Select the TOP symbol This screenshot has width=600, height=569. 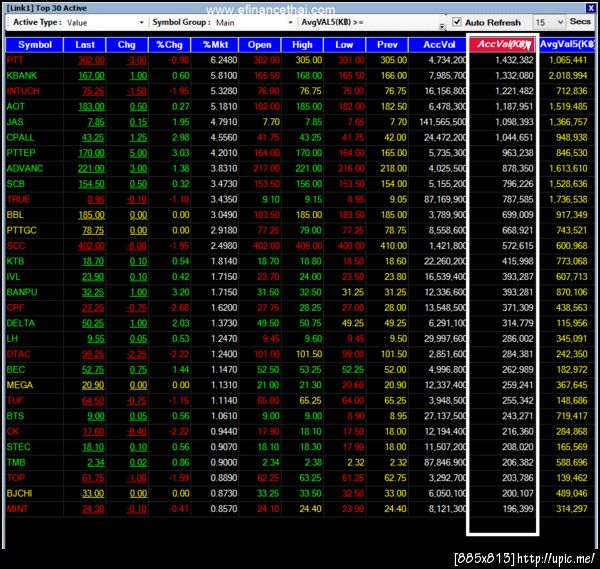tap(16, 478)
